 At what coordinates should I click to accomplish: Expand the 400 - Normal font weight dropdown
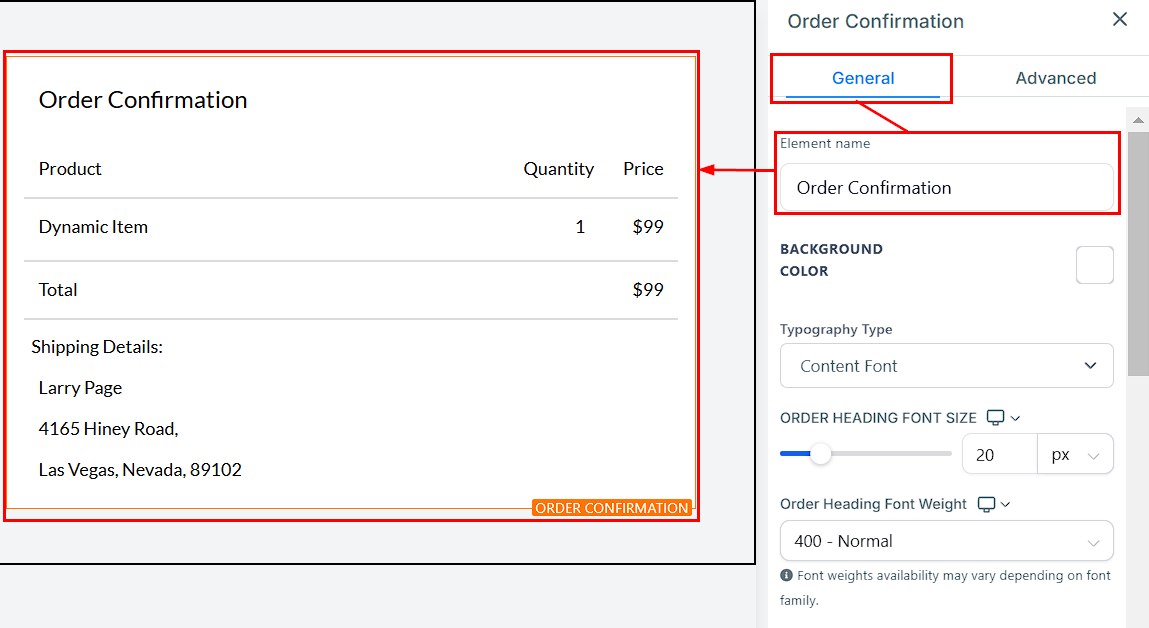[x=946, y=541]
